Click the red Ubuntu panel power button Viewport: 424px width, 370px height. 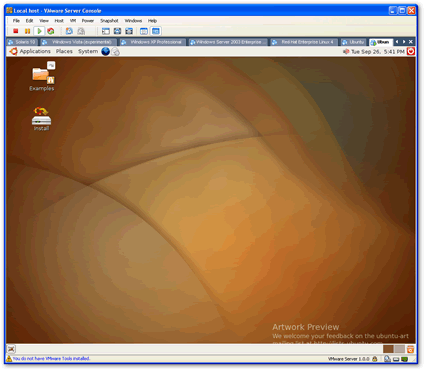[x=411, y=51]
